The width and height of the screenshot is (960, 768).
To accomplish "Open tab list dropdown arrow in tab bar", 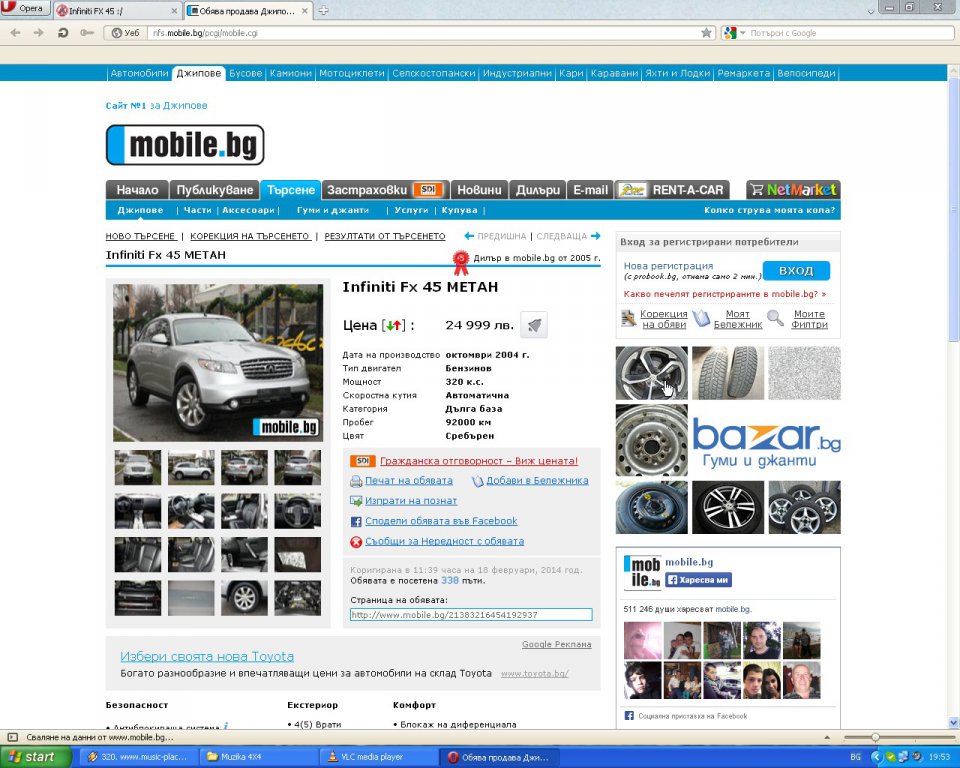I will 871,11.
